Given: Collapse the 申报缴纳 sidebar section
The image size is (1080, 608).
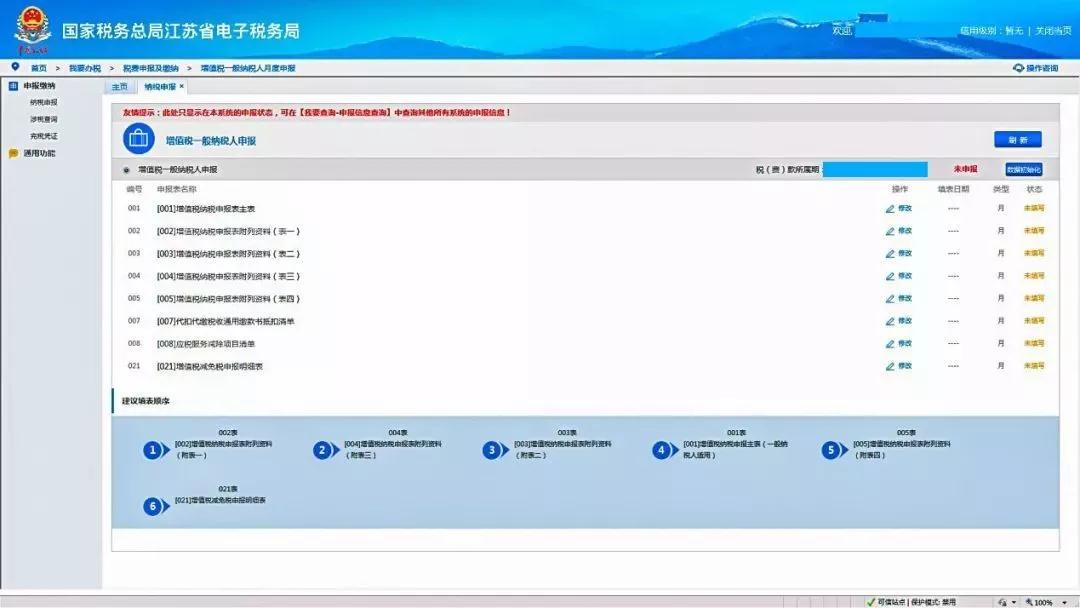Looking at the screenshot, I should (39, 85).
